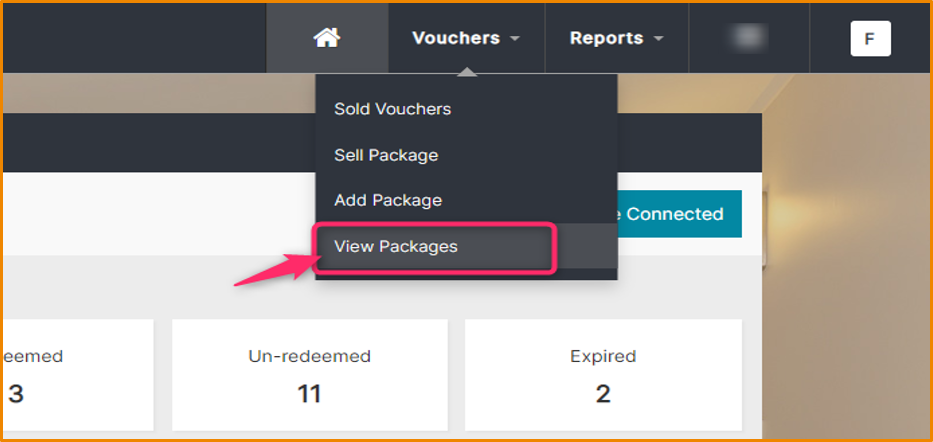Click the Un-redeemed count of 11
Viewport: 933px width, 442px height.
309,393
